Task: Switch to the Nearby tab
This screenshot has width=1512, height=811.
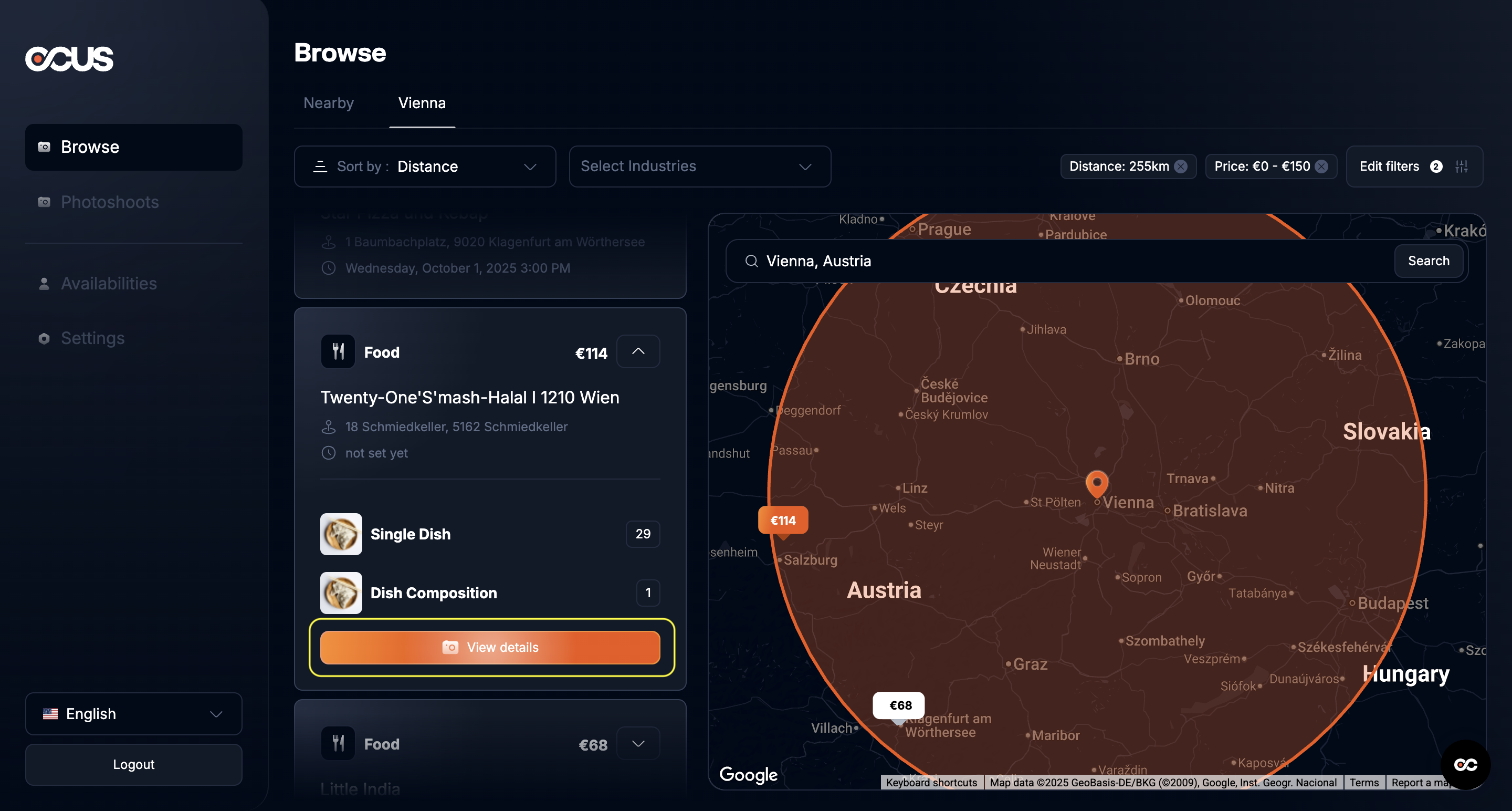Action: coord(328,103)
